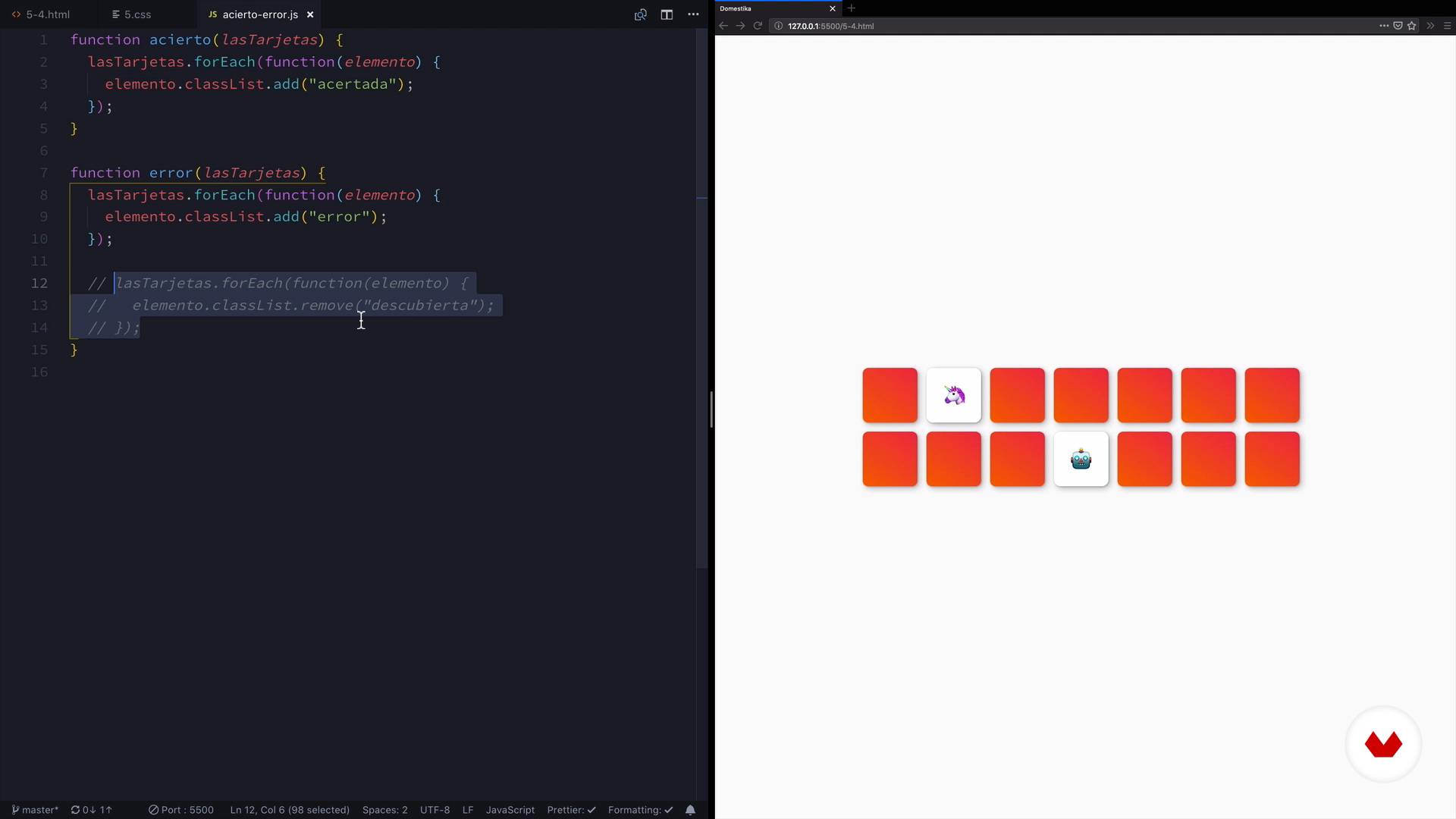Click line number 16 in the gutter
Viewport: 1456px width, 819px height.
(x=39, y=372)
